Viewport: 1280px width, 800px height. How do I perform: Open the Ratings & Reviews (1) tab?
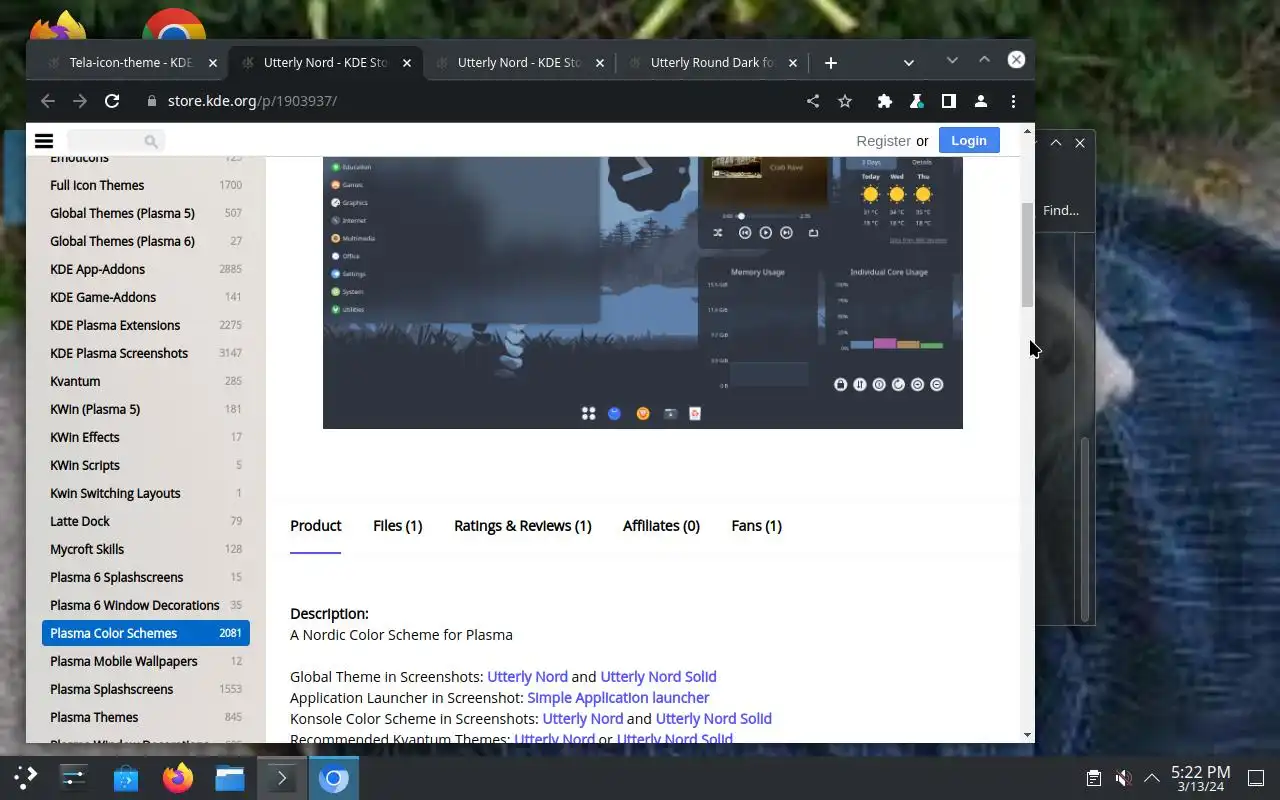pos(522,526)
